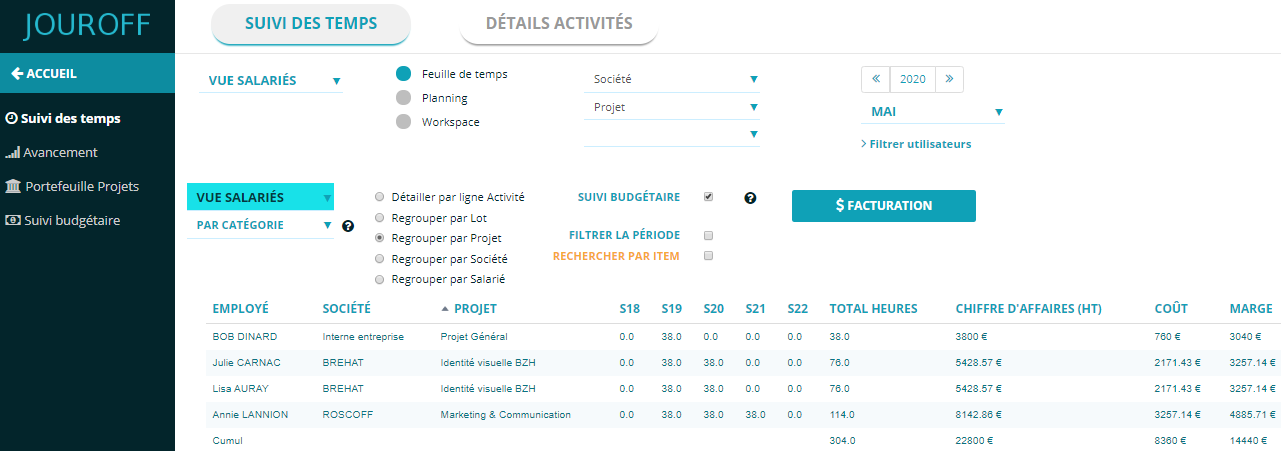The image size is (1281, 451).
Task: Expand the Société filter dropdown
Action: (671, 80)
